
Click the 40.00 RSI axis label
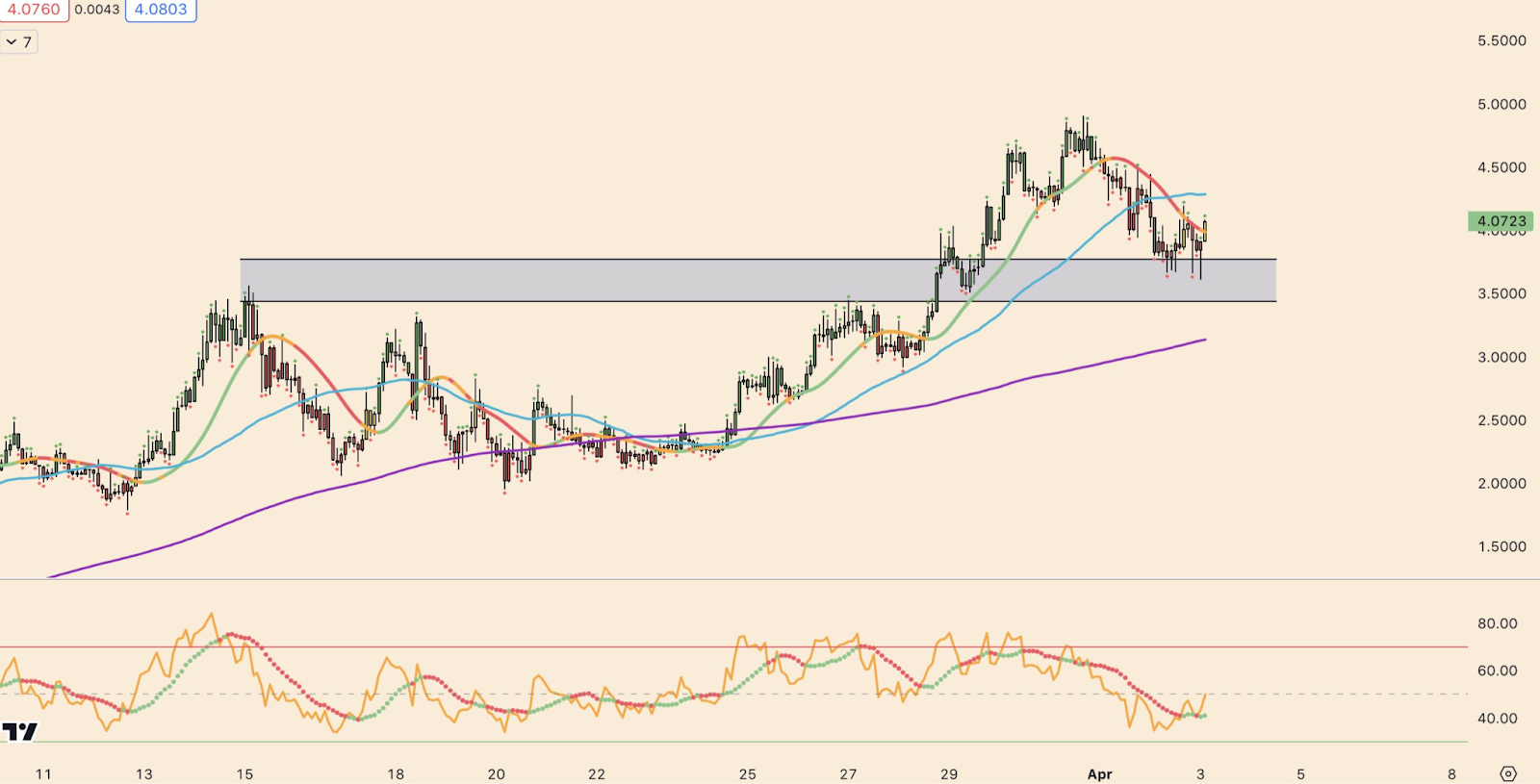point(1498,718)
